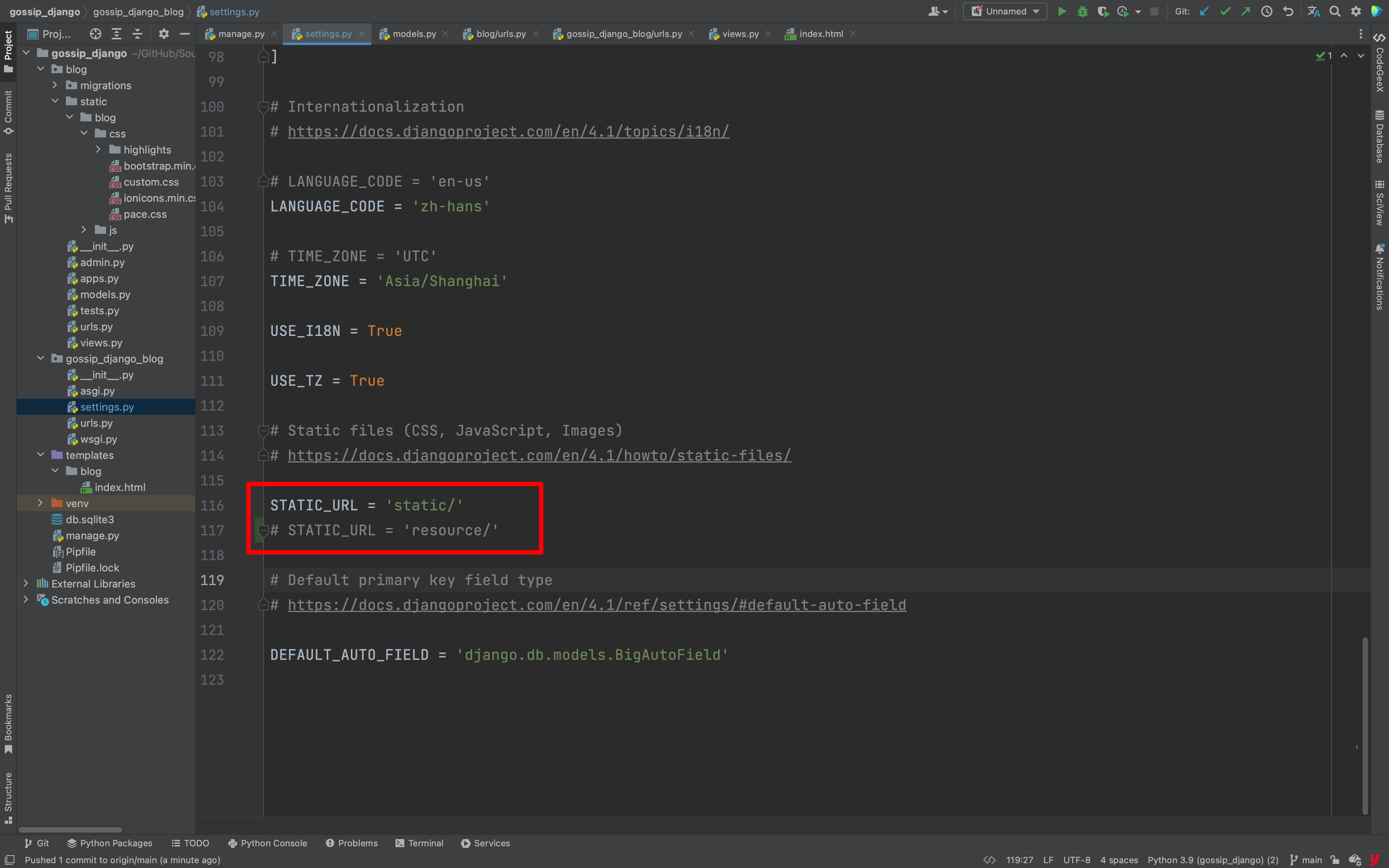Go to previous highlighted problem arrow
The height and width of the screenshot is (868, 1389).
tap(1344, 56)
